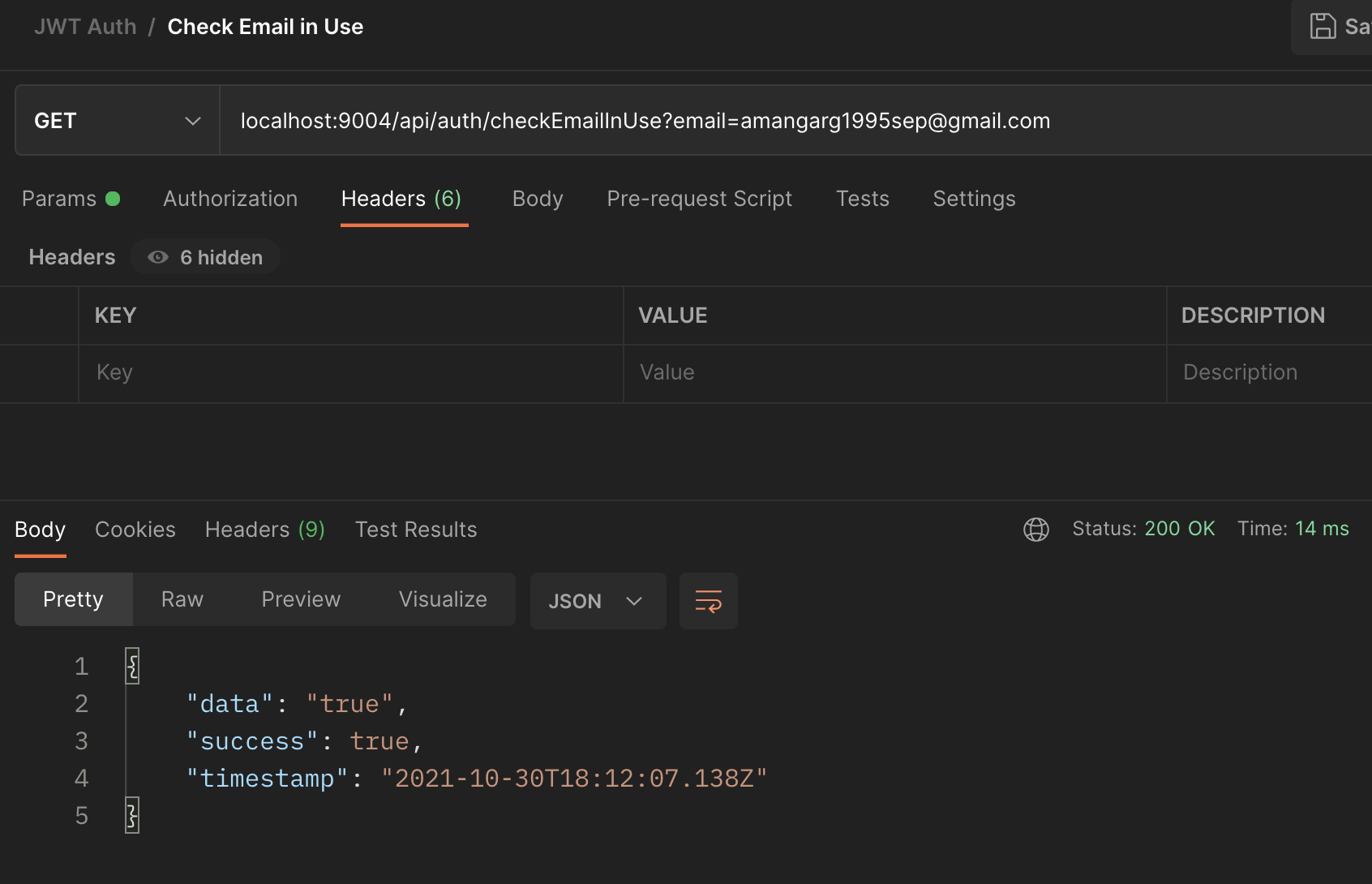The height and width of the screenshot is (884, 1372).
Task: Open the Tests tab
Action: click(863, 199)
